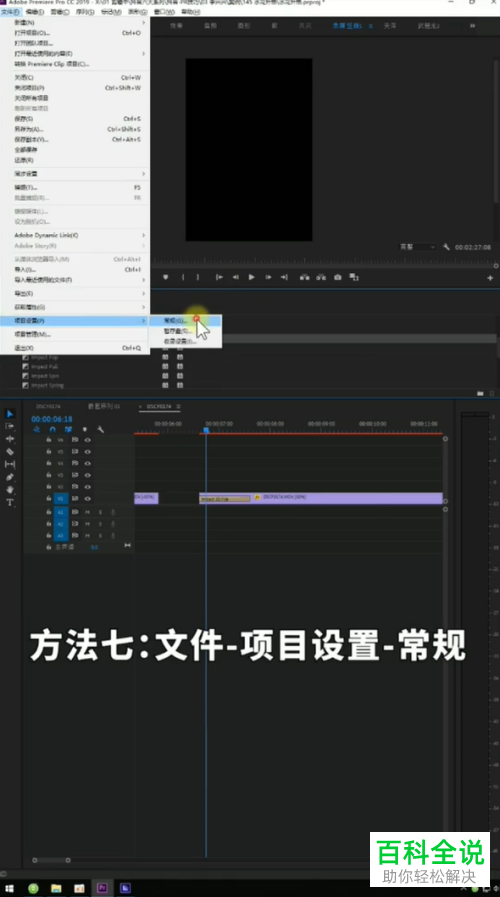The width and height of the screenshot is (500, 897).
Task: Step back one frame
Action: tap(235, 277)
